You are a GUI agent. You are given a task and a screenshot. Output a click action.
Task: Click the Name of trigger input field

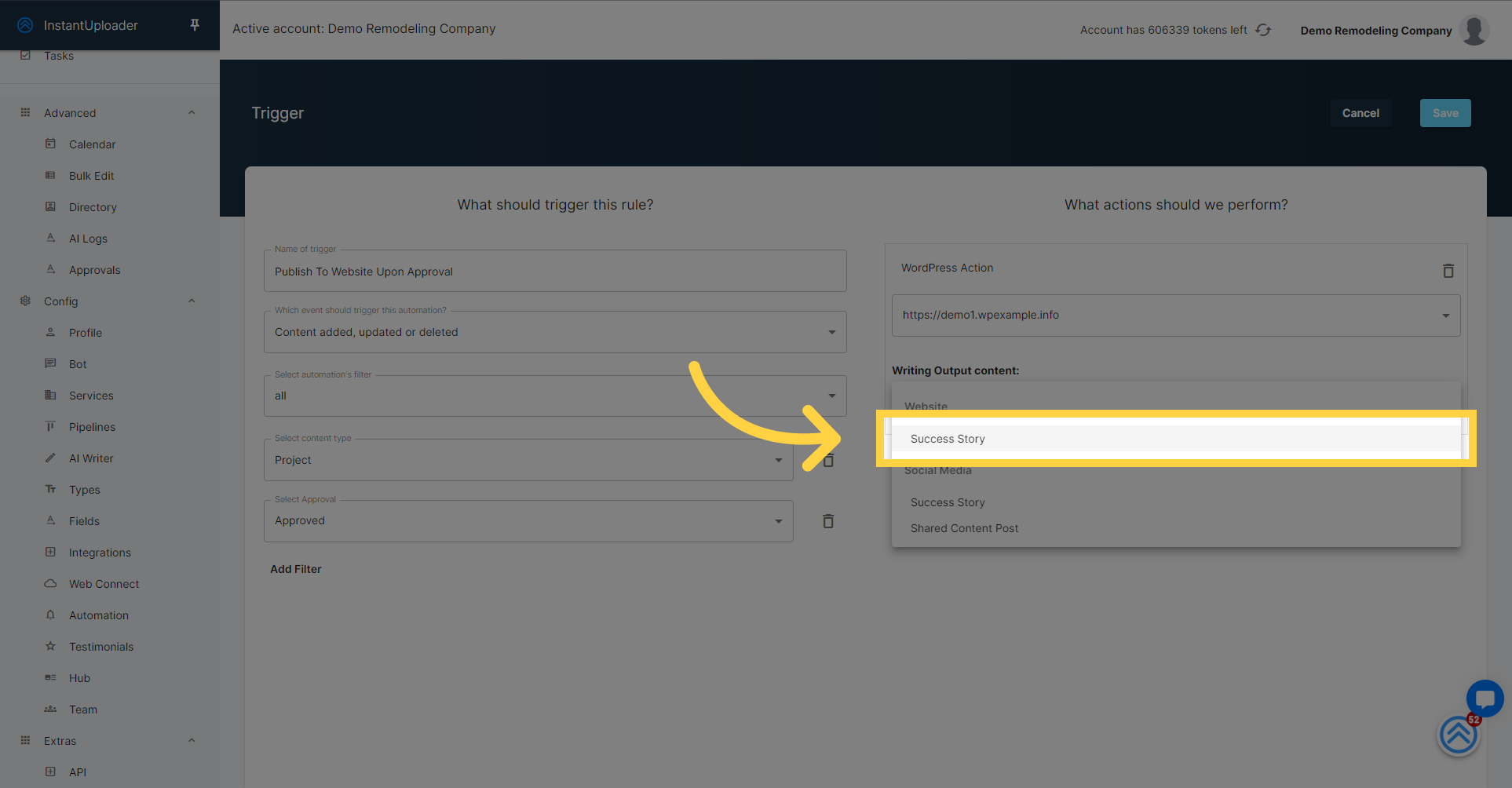[x=555, y=271]
